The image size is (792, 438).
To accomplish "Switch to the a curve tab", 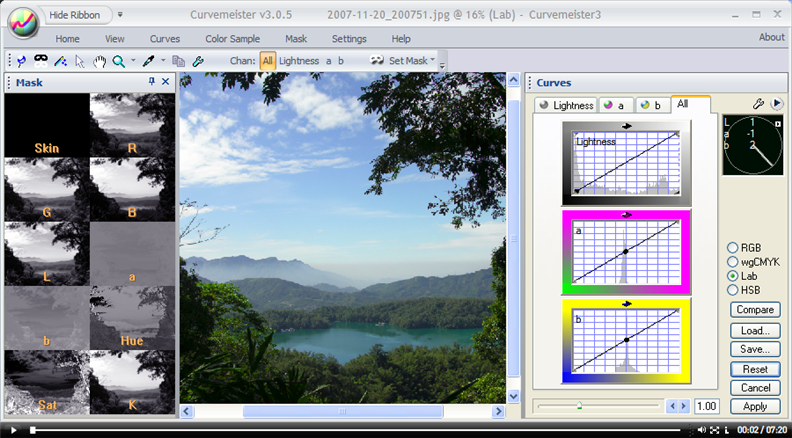I will coord(616,105).
